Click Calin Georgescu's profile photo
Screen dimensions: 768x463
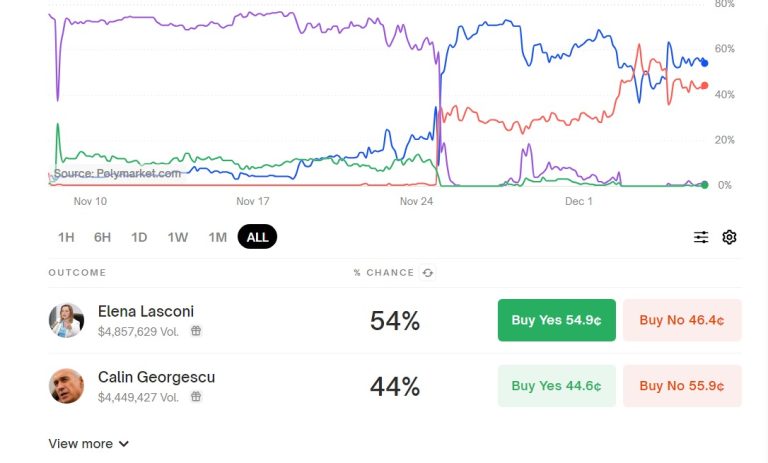(66, 386)
